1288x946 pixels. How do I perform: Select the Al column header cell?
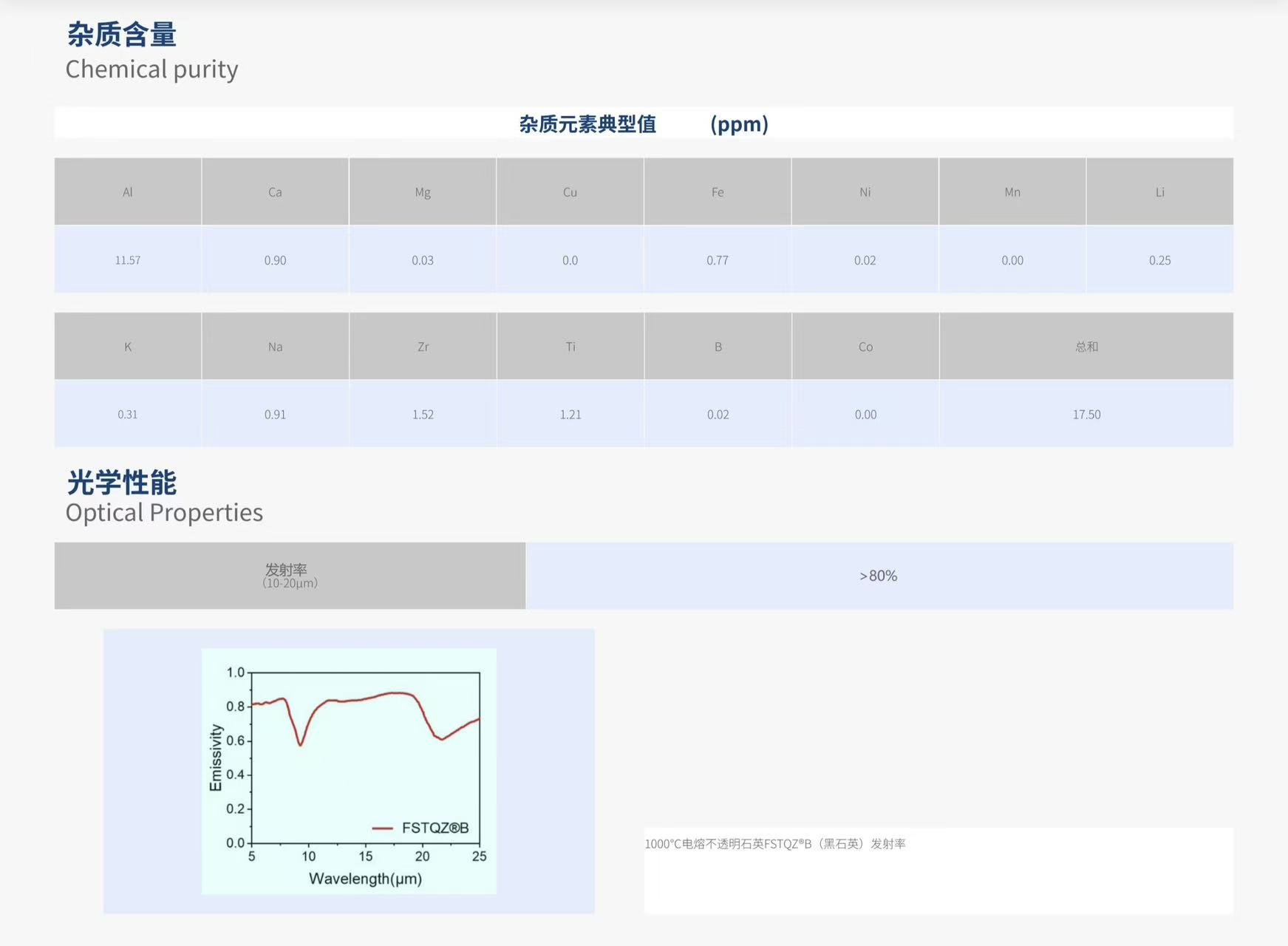pos(128,192)
